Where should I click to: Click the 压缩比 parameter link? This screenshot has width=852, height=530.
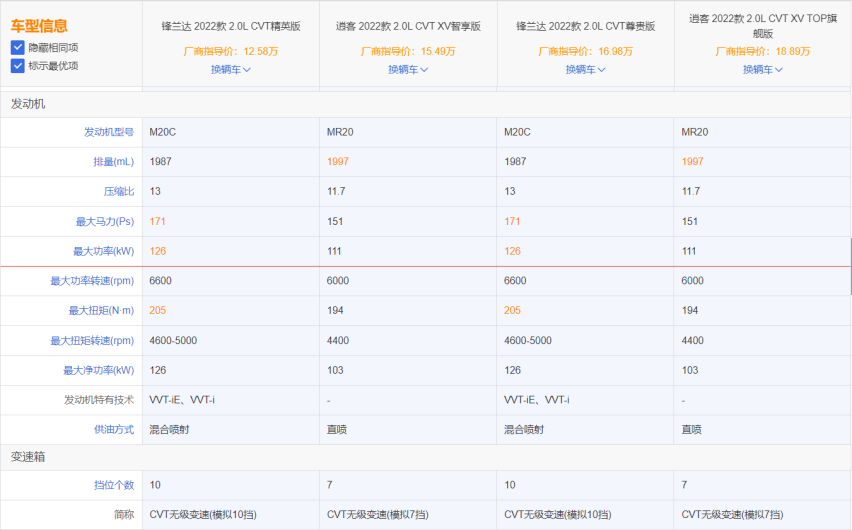click(119, 191)
